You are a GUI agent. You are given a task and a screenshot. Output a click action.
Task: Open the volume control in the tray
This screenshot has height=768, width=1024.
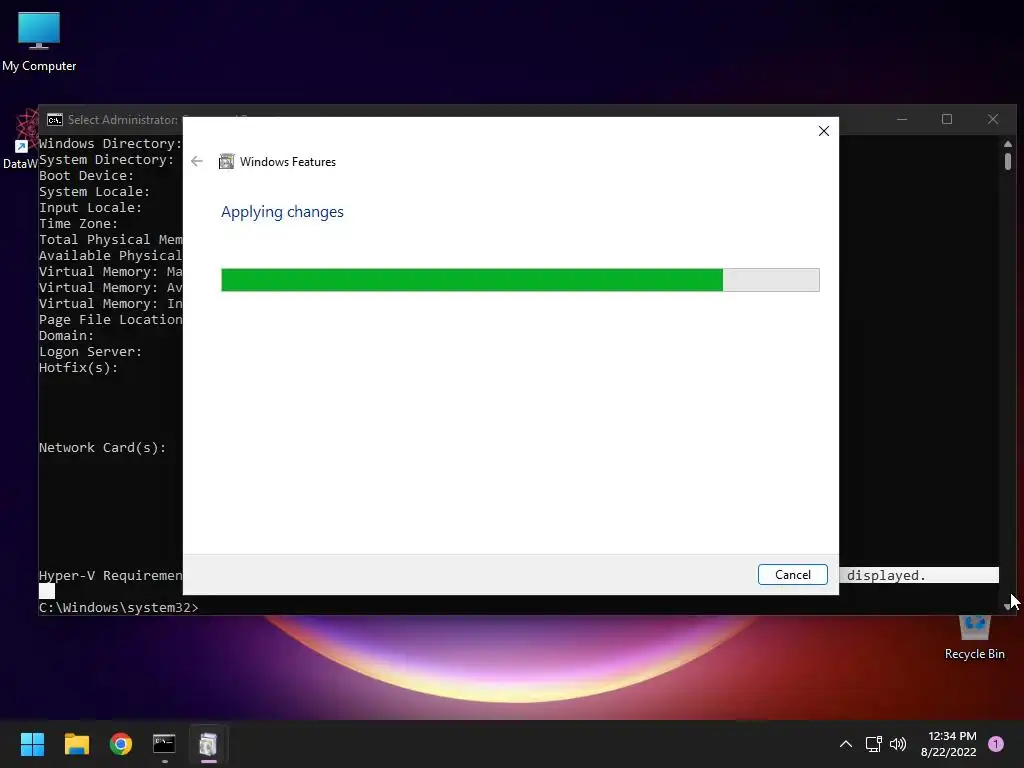898,744
